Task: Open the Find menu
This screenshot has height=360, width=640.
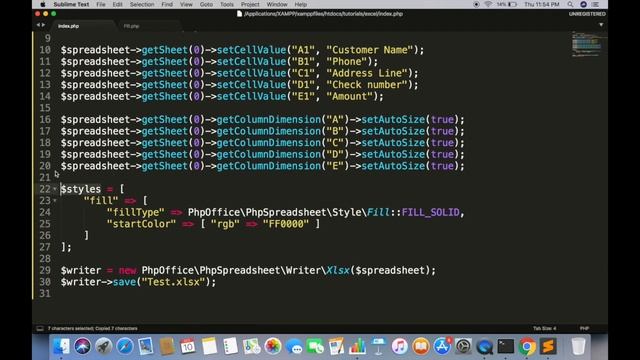Action: click(x=167, y=4)
